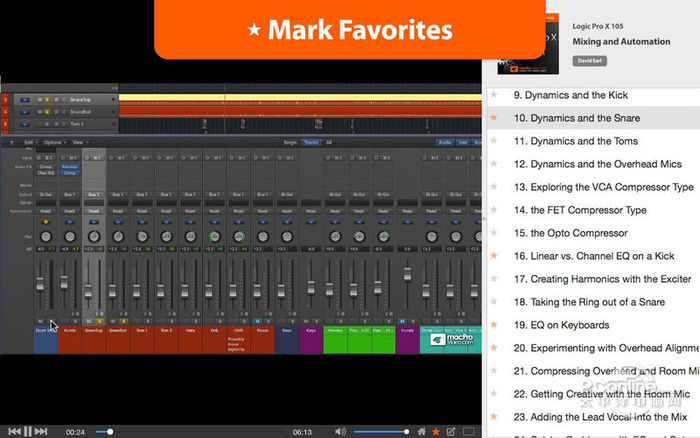Star lesson 17 Creating Harmonics with Exciter
This screenshot has width=700, height=438.
[494, 279]
